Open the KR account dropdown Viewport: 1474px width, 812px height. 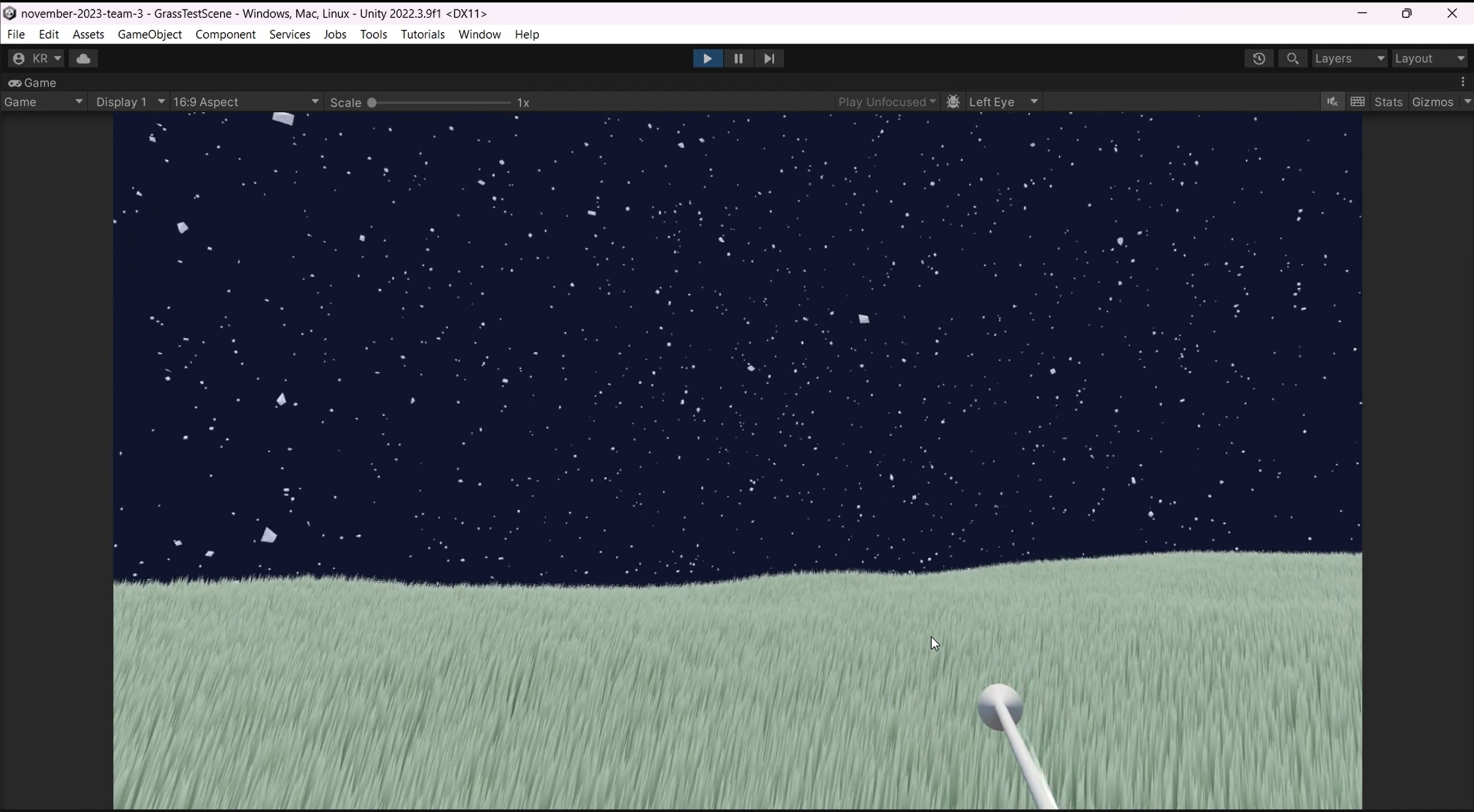(x=37, y=59)
